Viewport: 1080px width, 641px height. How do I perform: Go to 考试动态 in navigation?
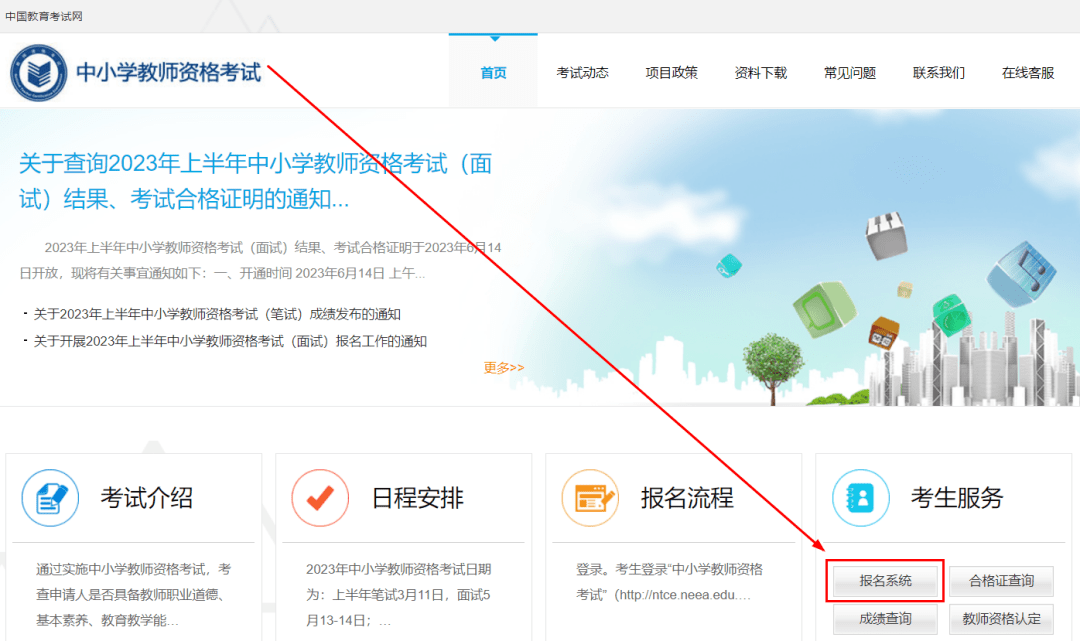click(x=582, y=73)
